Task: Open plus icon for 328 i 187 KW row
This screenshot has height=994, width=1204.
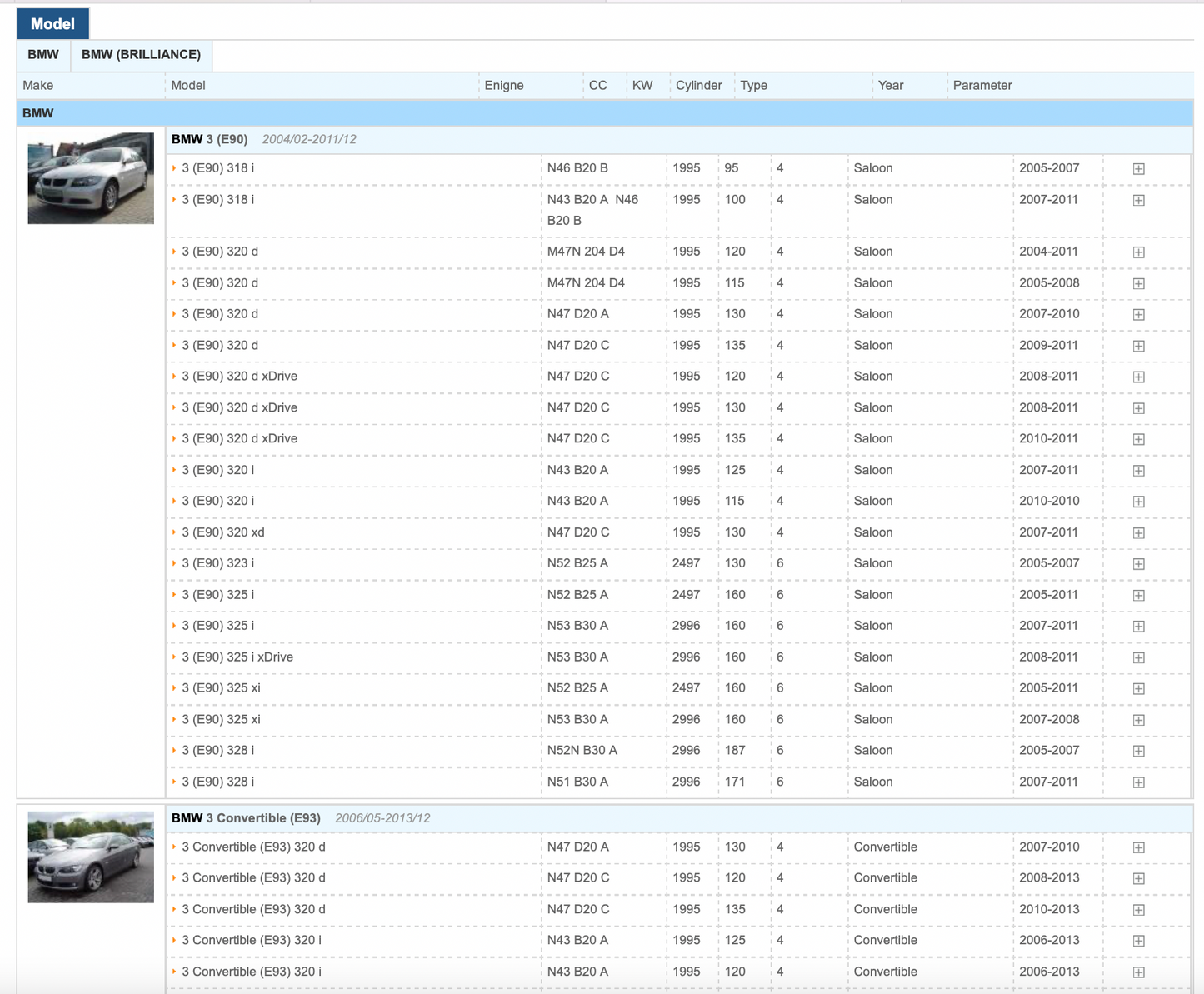Action: point(1138,751)
